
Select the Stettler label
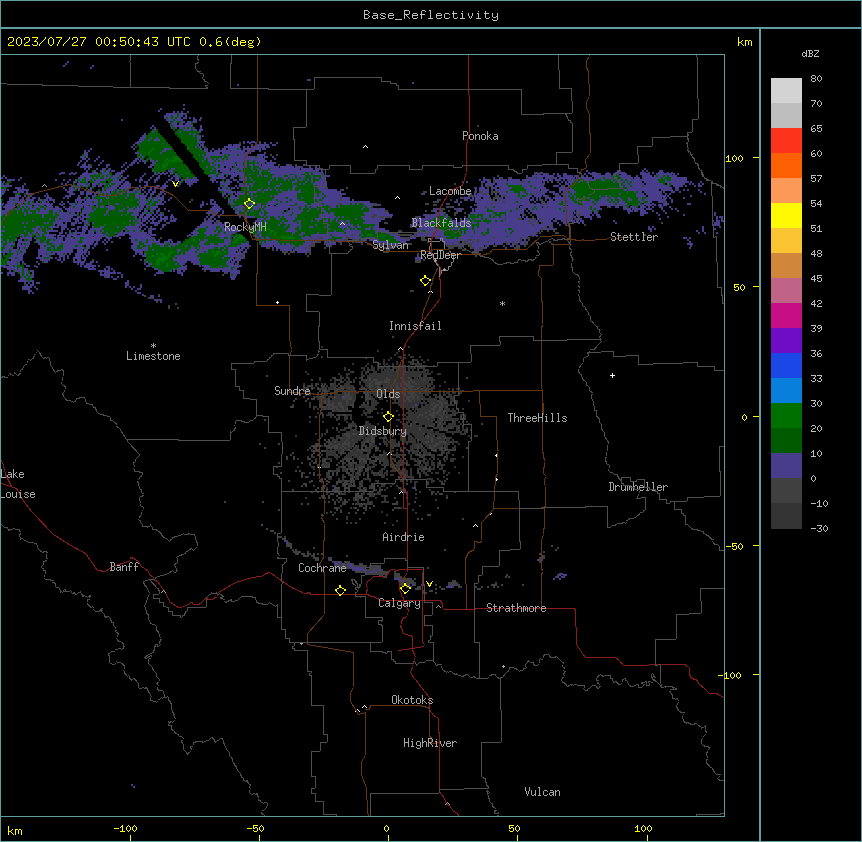coord(634,237)
